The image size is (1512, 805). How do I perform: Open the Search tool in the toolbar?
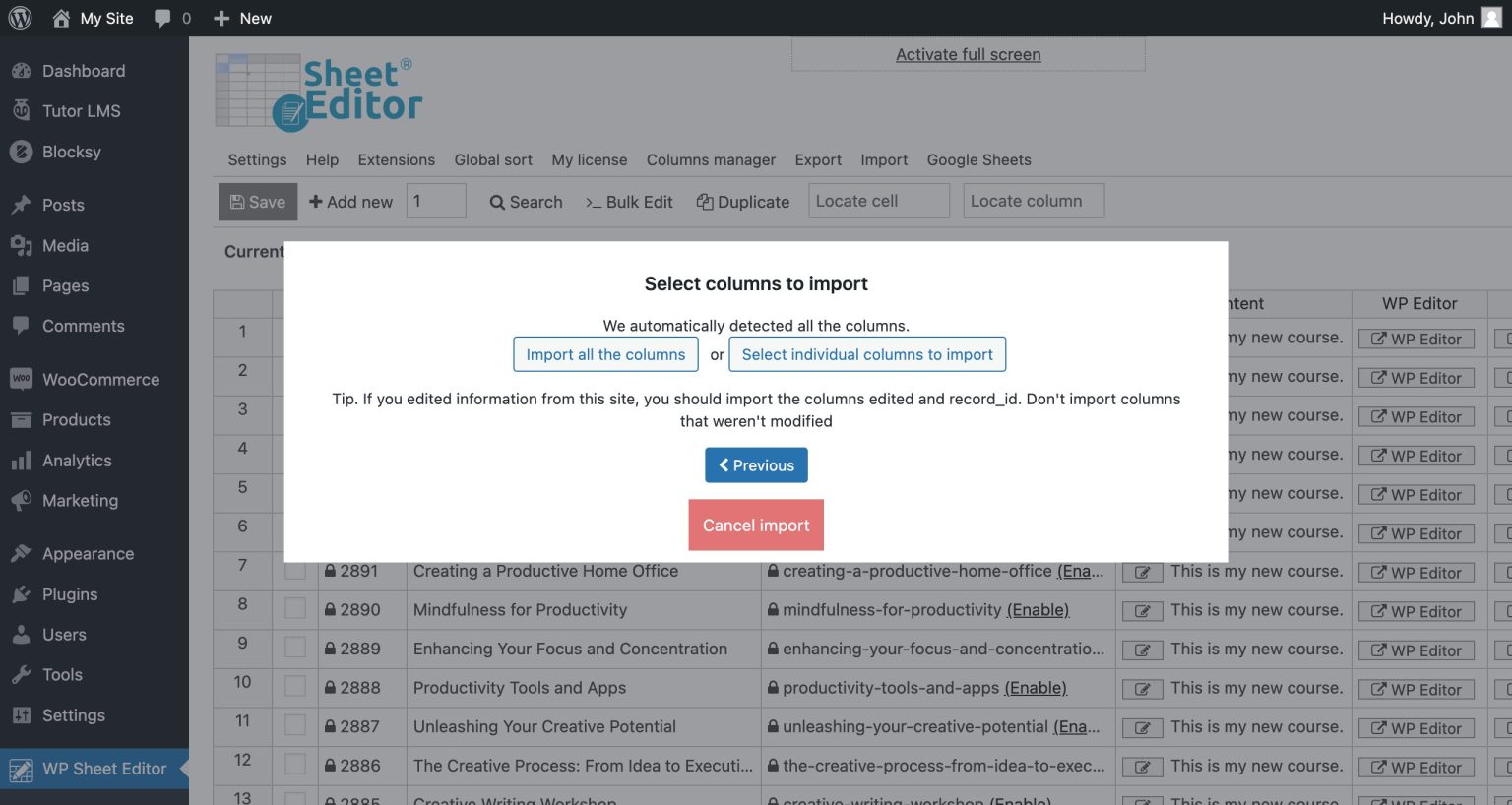point(526,201)
